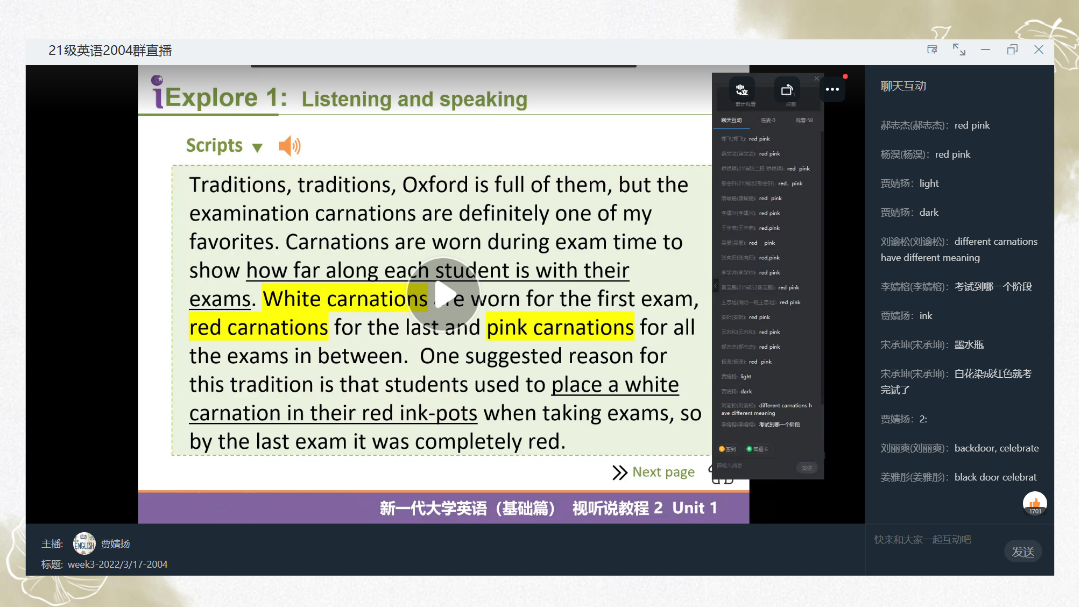Go to Next page in the slide
The height and width of the screenshot is (607, 1079).
coord(654,472)
